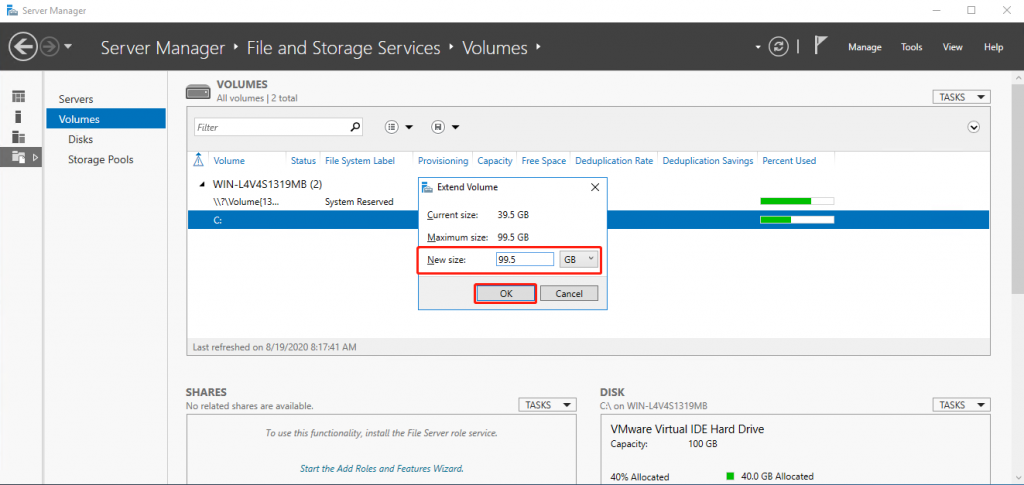Open dropdown arrow left of Refresh icon
This screenshot has height=485, width=1024.
758,48
